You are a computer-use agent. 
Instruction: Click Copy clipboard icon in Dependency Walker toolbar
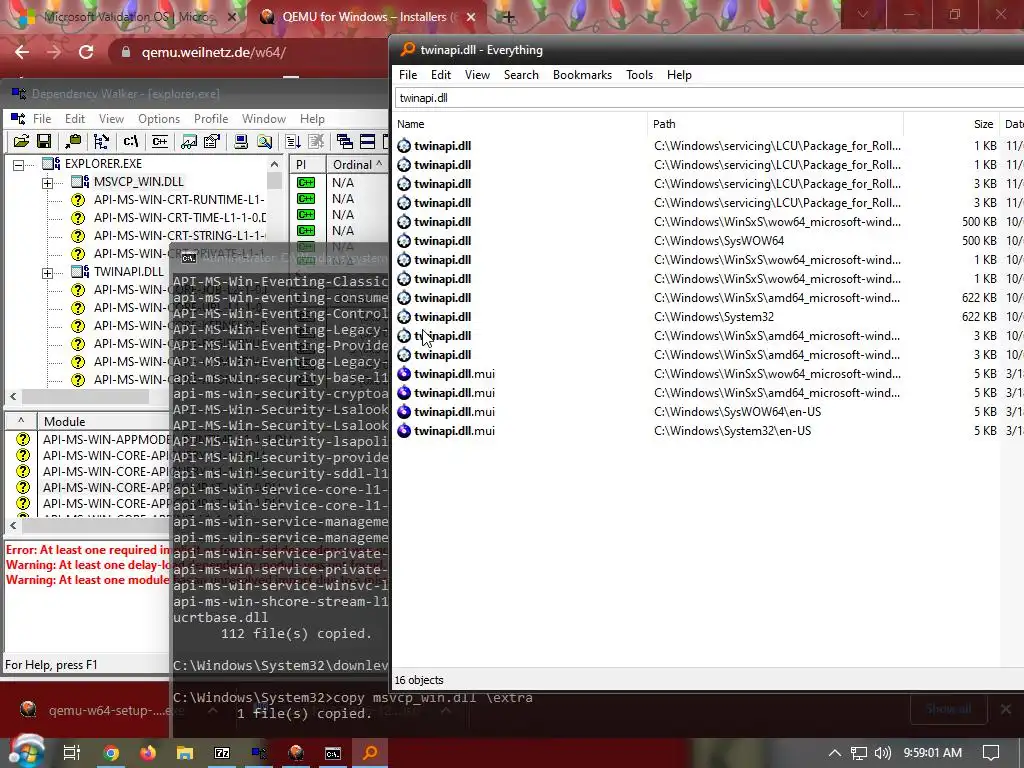73,141
